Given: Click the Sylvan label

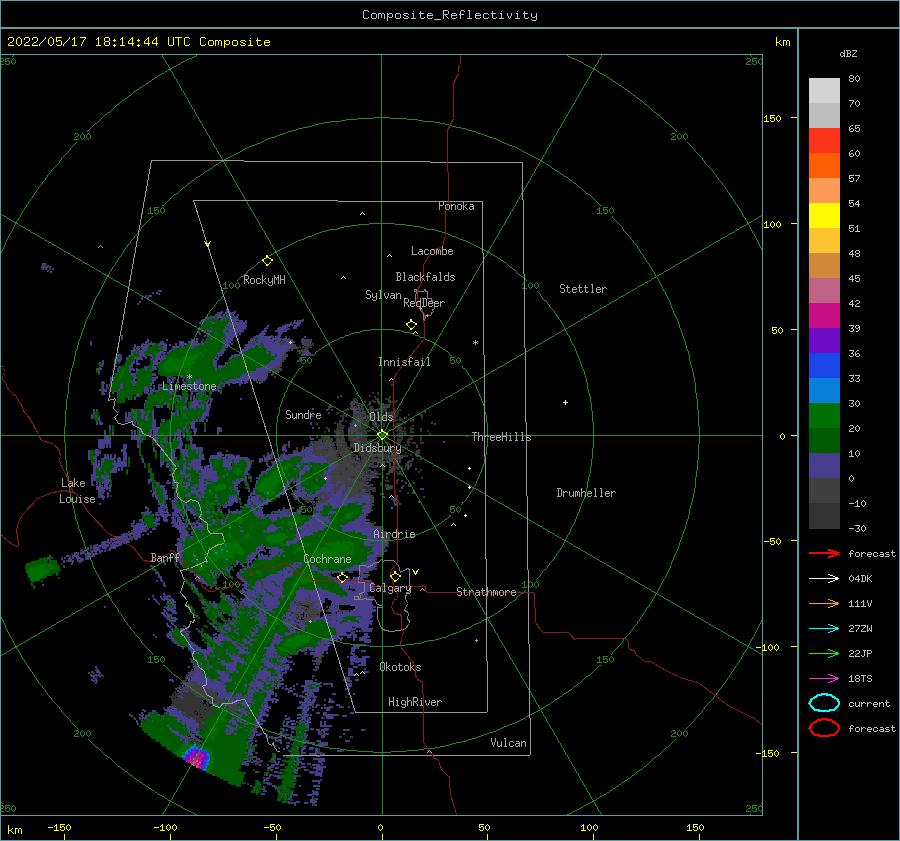Looking at the screenshot, I should pos(383,295).
